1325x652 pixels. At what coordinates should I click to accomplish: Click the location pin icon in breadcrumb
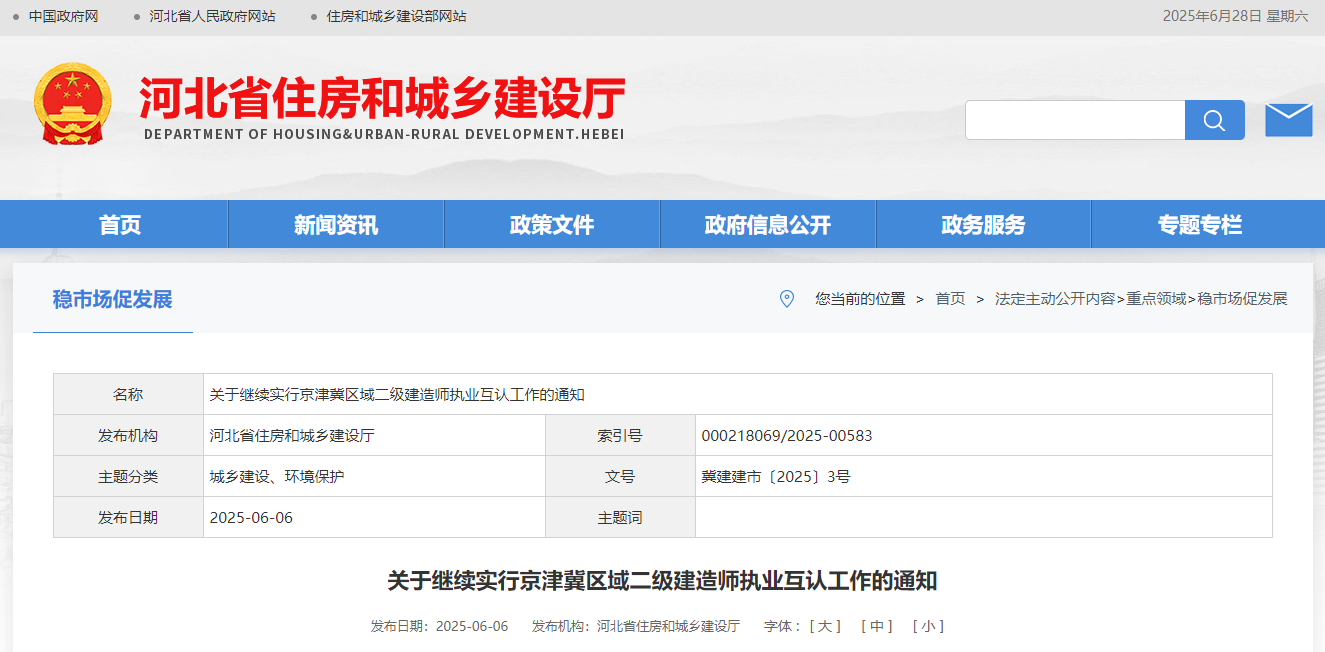coord(787,299)
